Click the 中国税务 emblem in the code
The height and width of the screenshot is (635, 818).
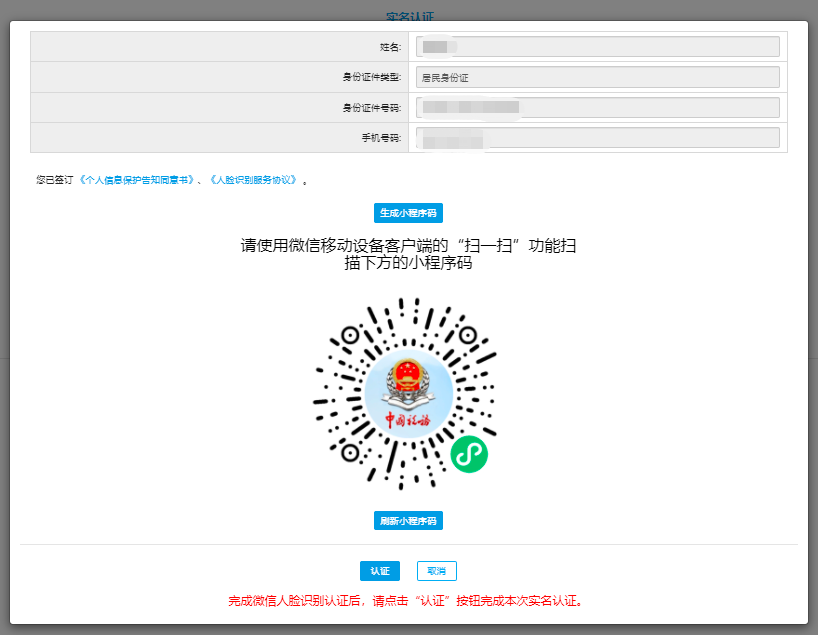tap(408, 394)
